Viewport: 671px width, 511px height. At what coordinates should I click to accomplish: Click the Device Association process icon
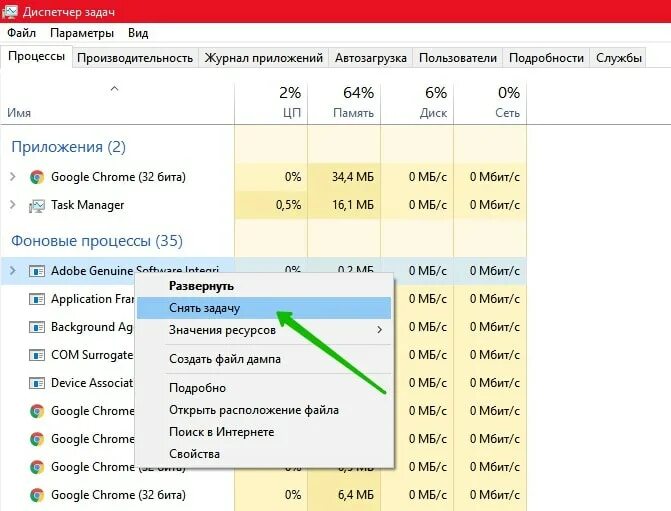(37, 383)
